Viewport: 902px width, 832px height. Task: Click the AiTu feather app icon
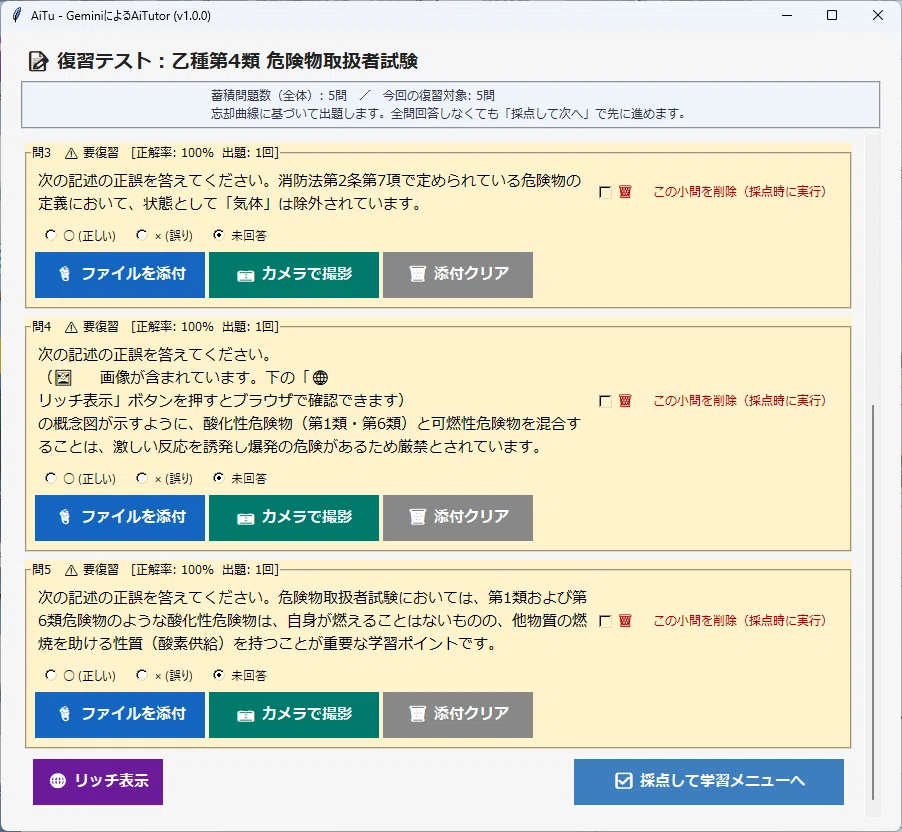click(x=17, y=15)
